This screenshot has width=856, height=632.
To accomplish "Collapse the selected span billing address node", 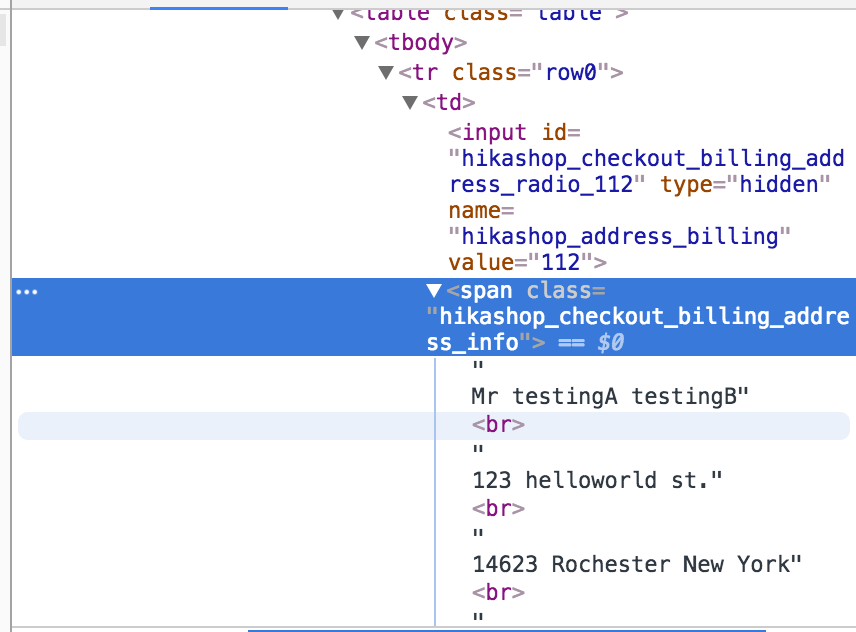I will click(434, 290).
